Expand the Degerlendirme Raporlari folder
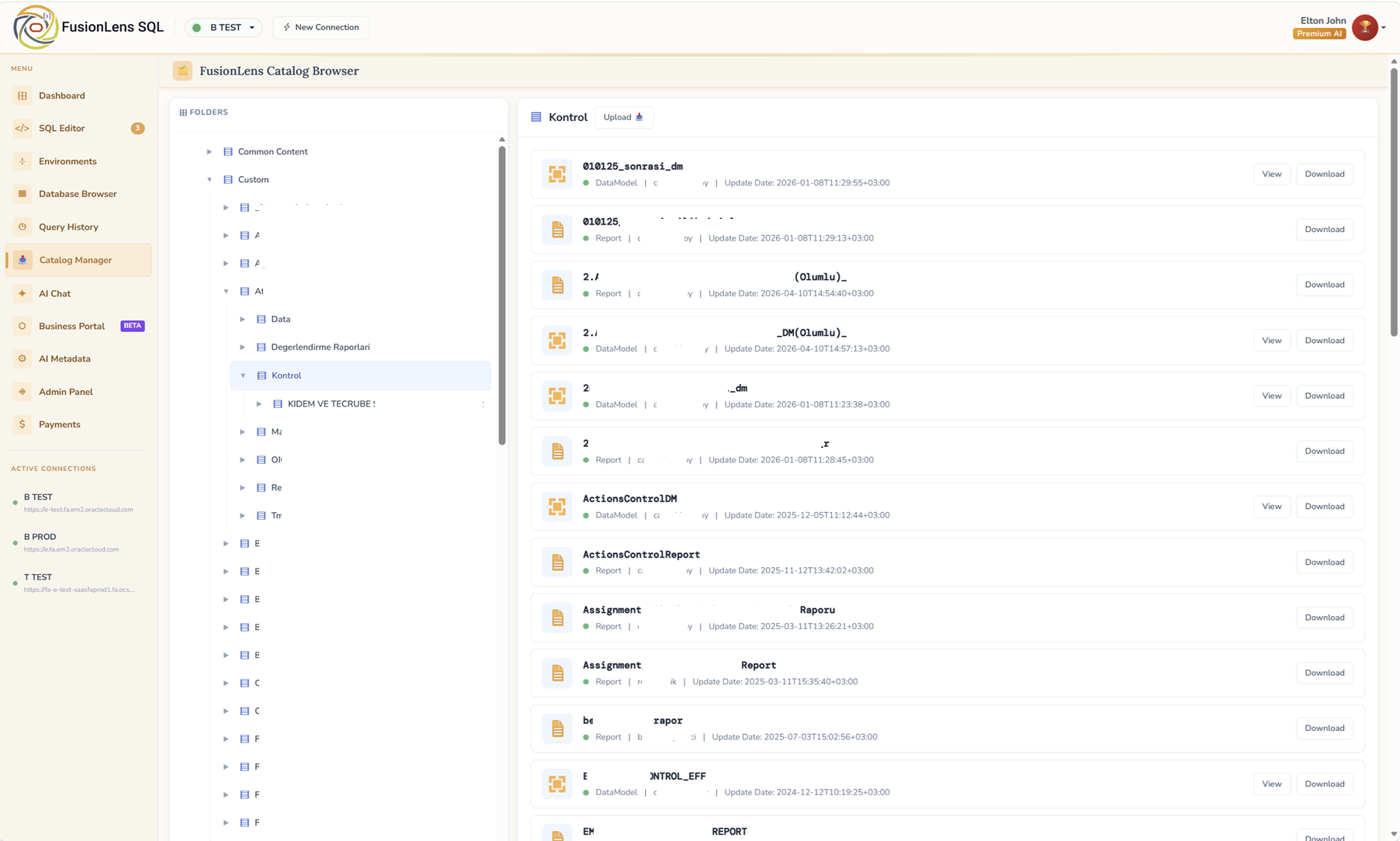Viewport: 1400px width, 841px height. [243, 347]
